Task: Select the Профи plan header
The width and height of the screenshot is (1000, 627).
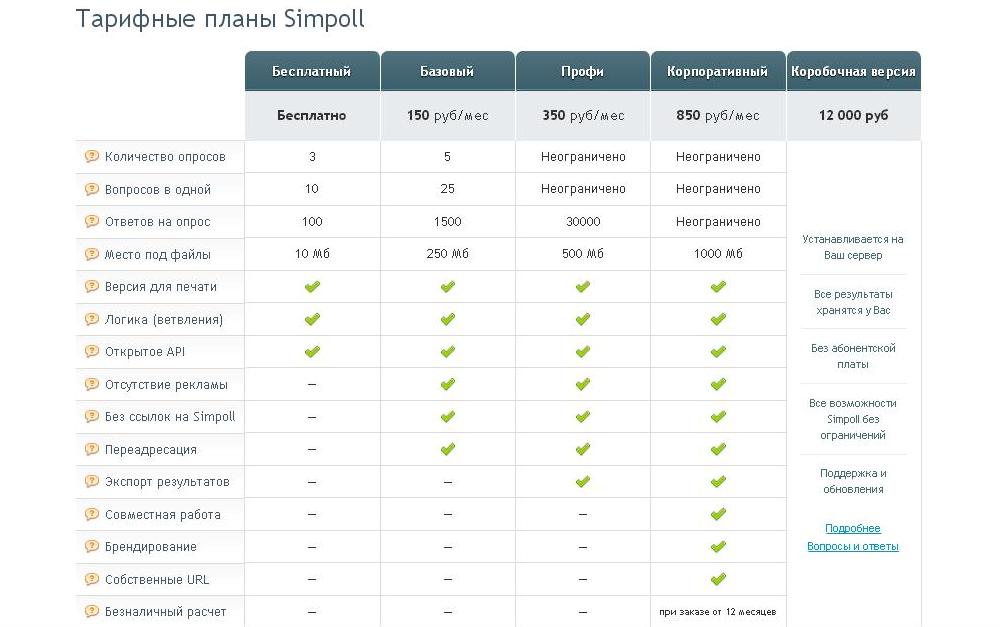Action: point(582,72)
